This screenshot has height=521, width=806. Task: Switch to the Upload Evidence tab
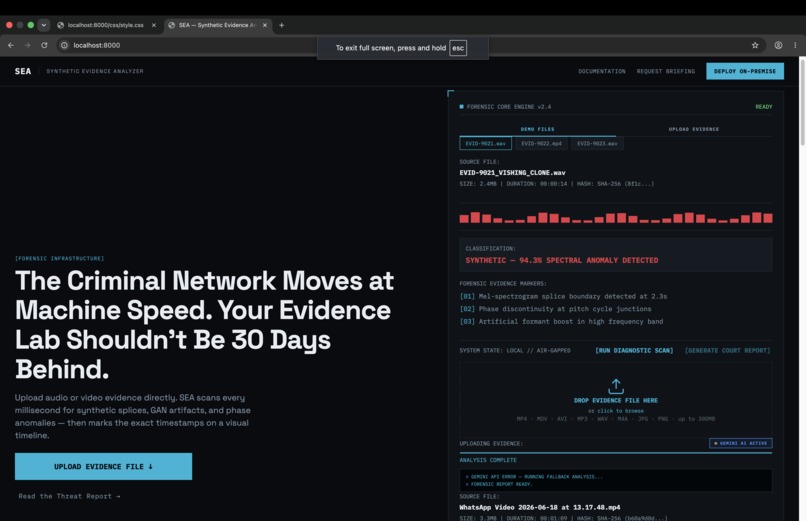coord(693,129)
